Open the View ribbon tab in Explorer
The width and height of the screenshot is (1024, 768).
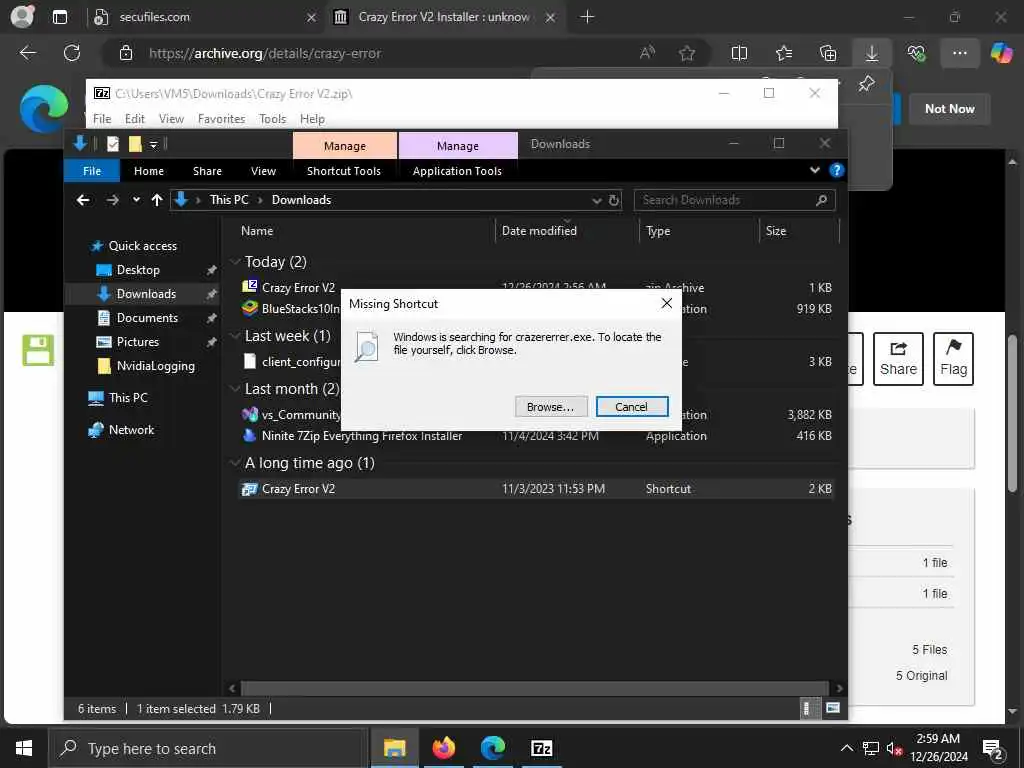263,170
